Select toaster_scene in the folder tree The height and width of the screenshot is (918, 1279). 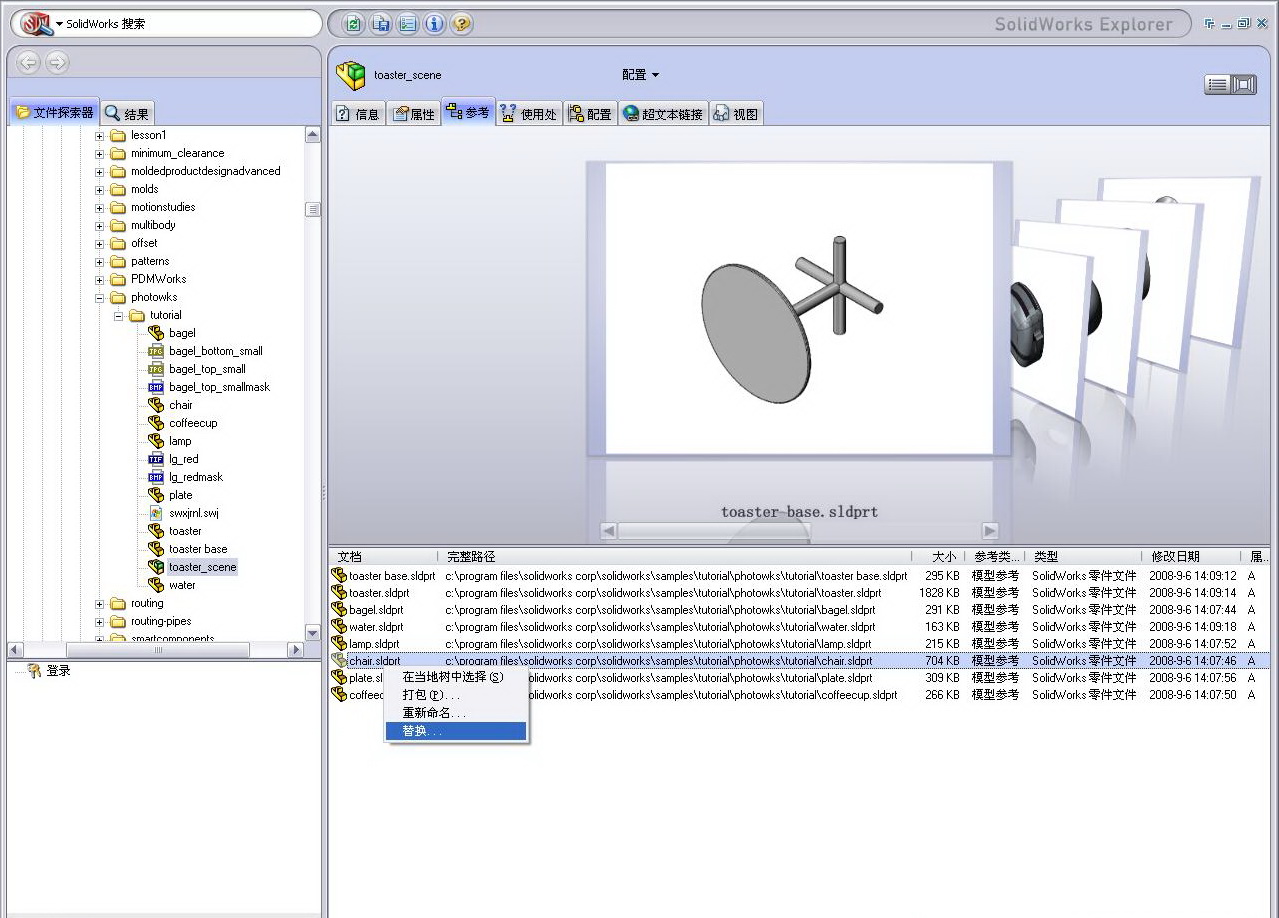[x=202, y=567]
